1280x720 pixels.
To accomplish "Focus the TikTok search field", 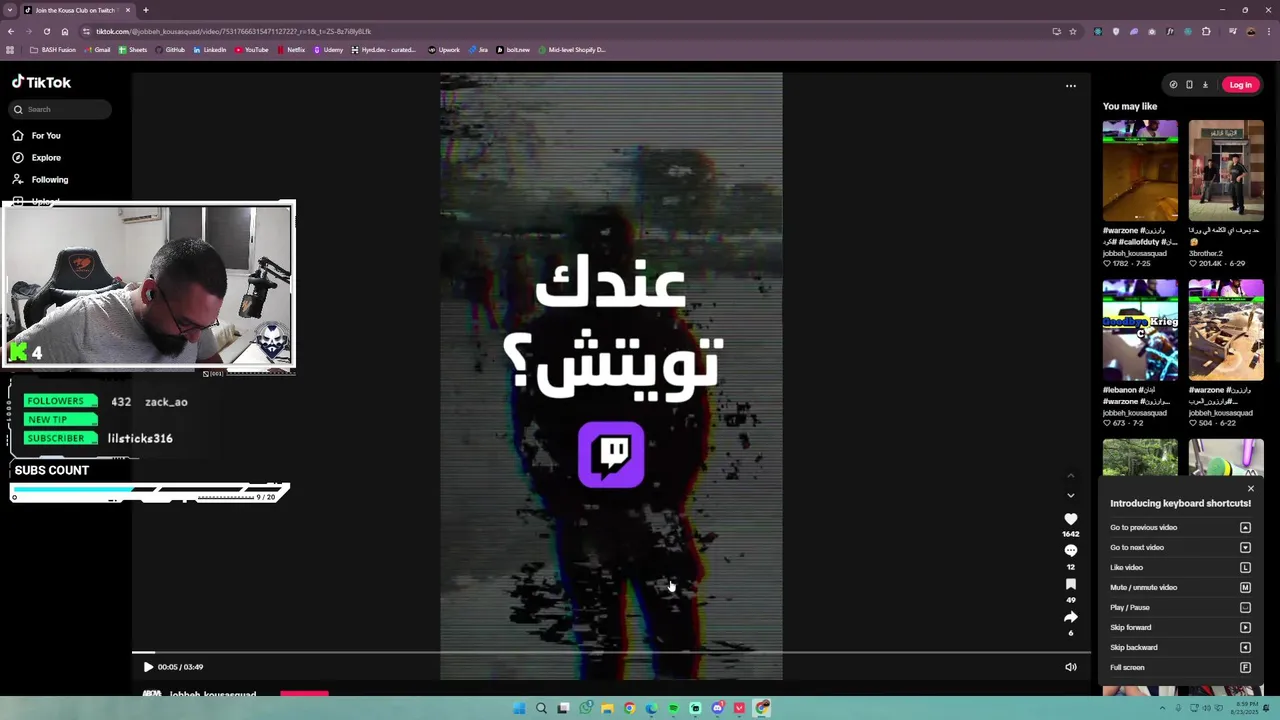I will pyautogui.click(x=60, y=109).
